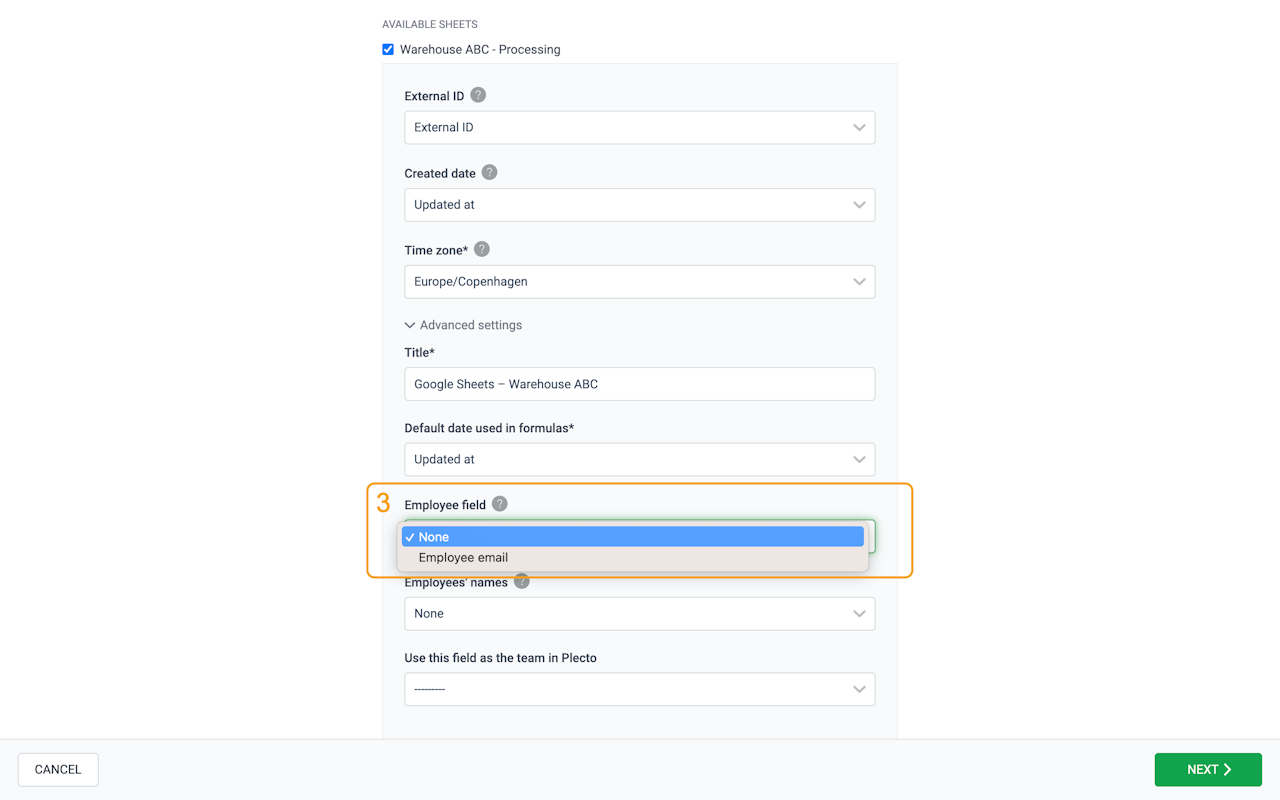Screen dimensions: 1280x800
Task: Open the Created date dropdown
Action: point(639,204)
